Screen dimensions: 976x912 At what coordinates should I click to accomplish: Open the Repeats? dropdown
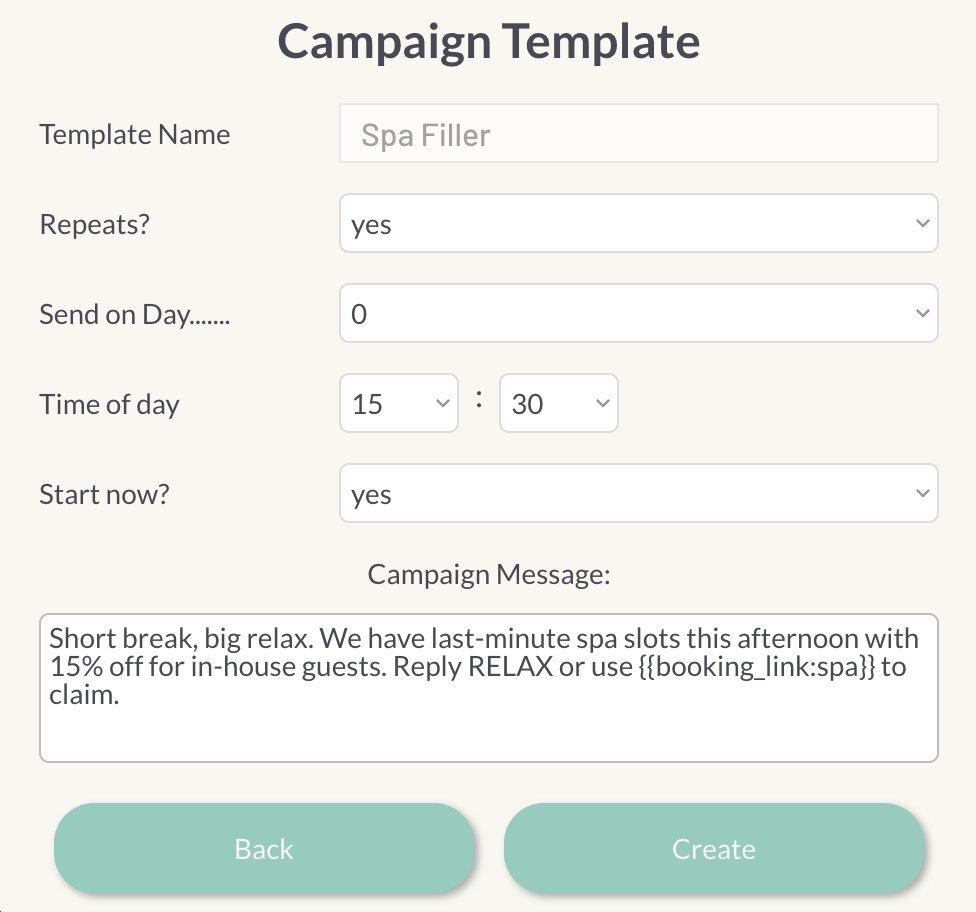tap(638, 223)
